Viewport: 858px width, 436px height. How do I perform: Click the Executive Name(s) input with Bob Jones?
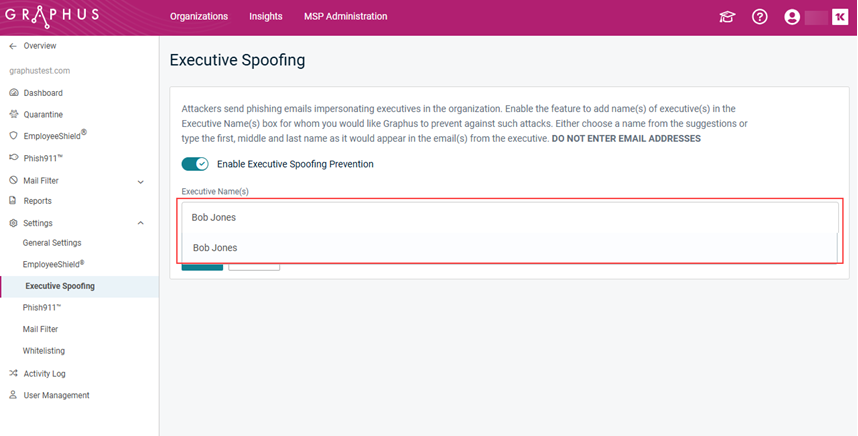[510, 218]
